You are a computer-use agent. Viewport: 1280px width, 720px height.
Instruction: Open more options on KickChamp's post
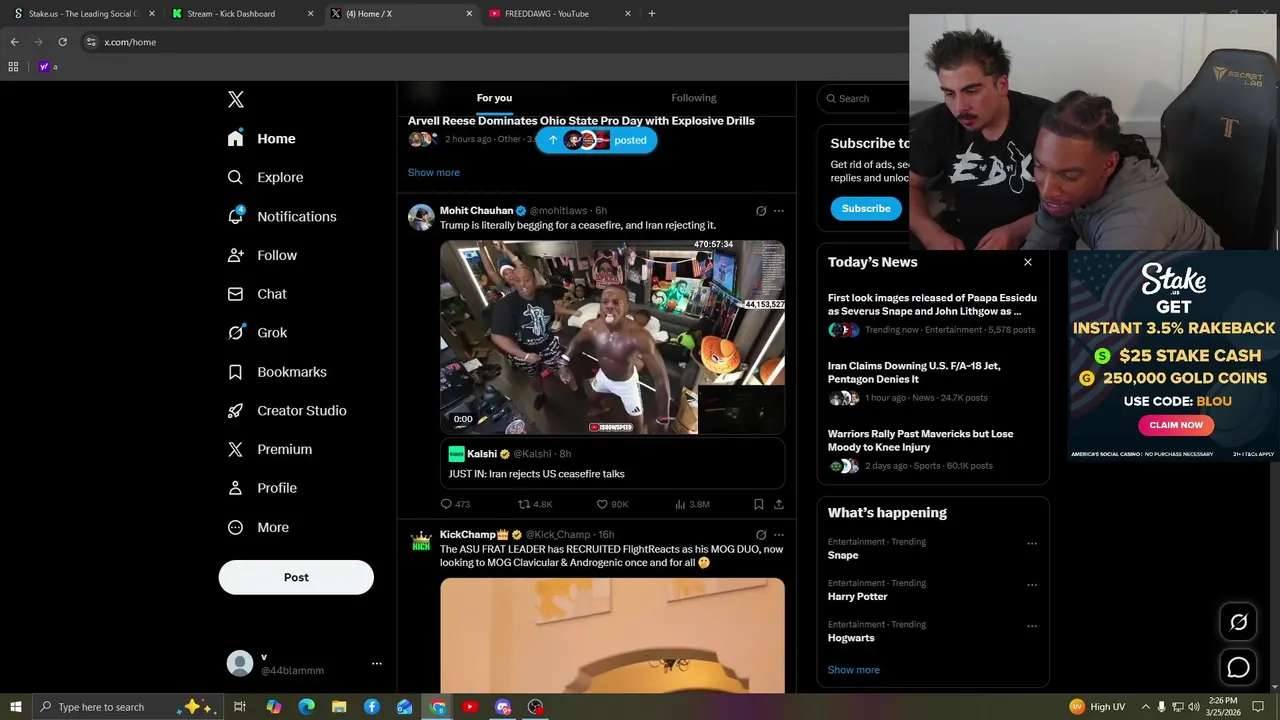(779, 535)
